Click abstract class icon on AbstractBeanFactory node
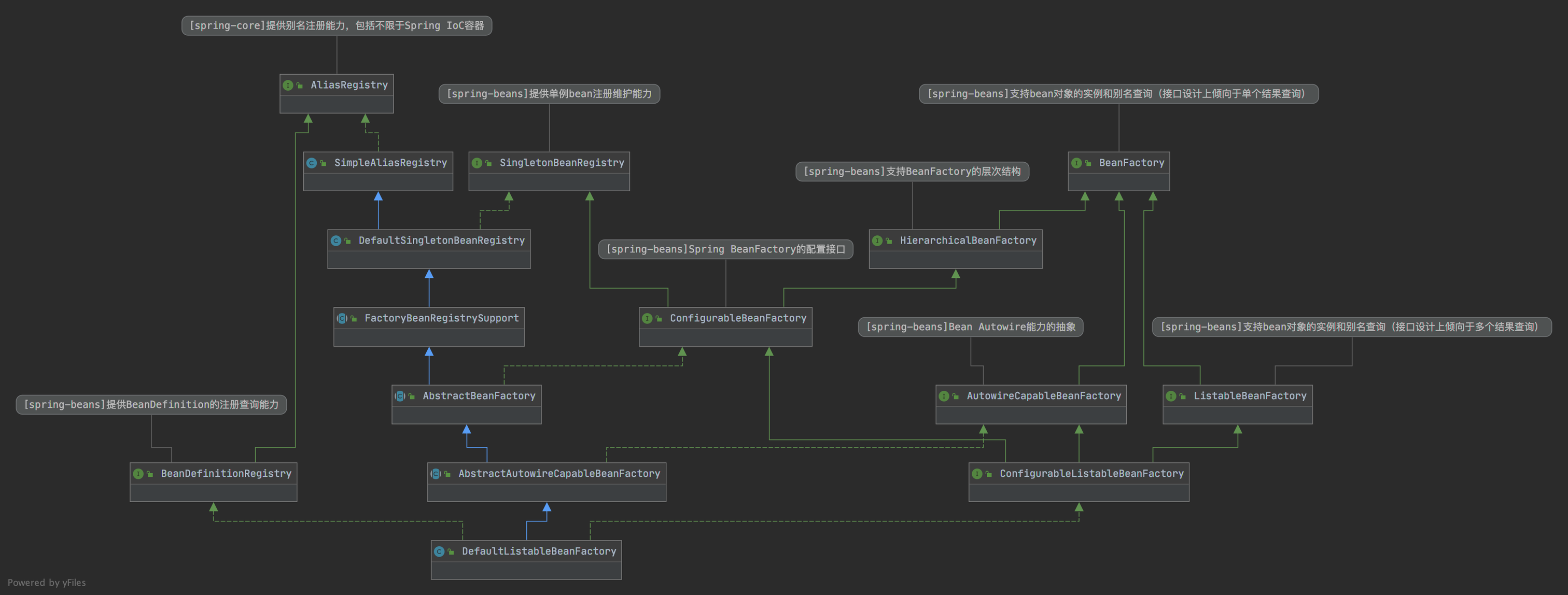Image resolution: width=1568 pixels, height=595 pixels. [400, 396]
